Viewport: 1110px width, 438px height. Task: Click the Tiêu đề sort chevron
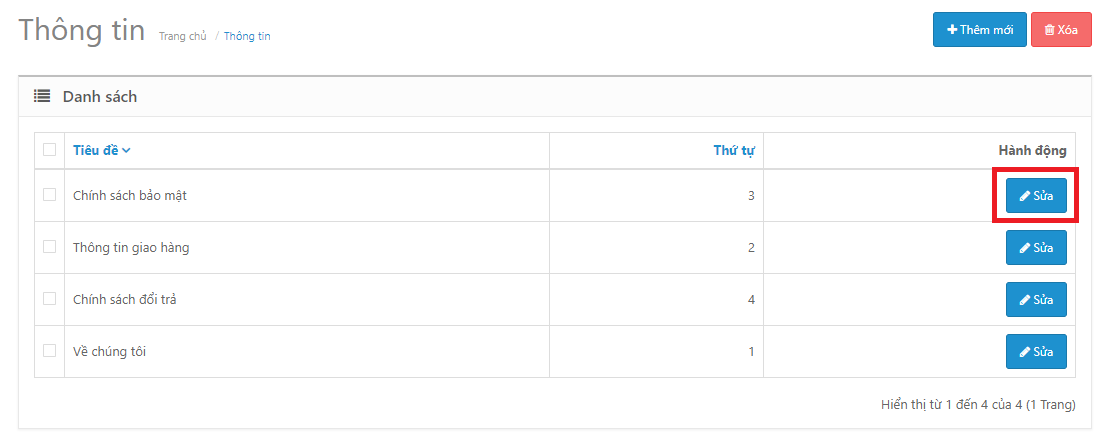tap(126, 151)
